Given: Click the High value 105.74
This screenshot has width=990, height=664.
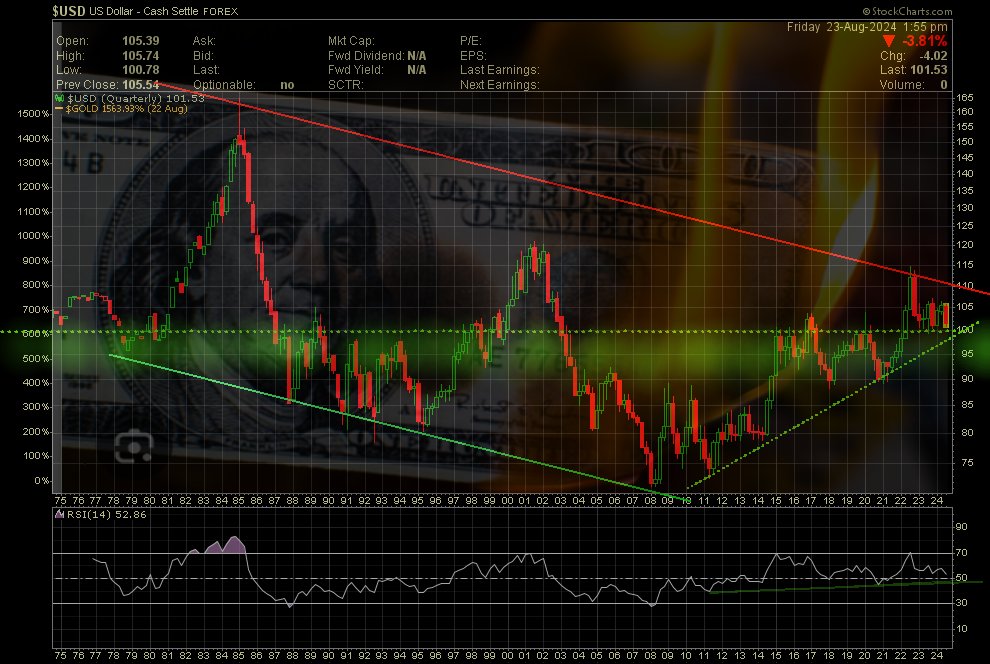Looking at the screenshot, I should [x=140, y=56].
